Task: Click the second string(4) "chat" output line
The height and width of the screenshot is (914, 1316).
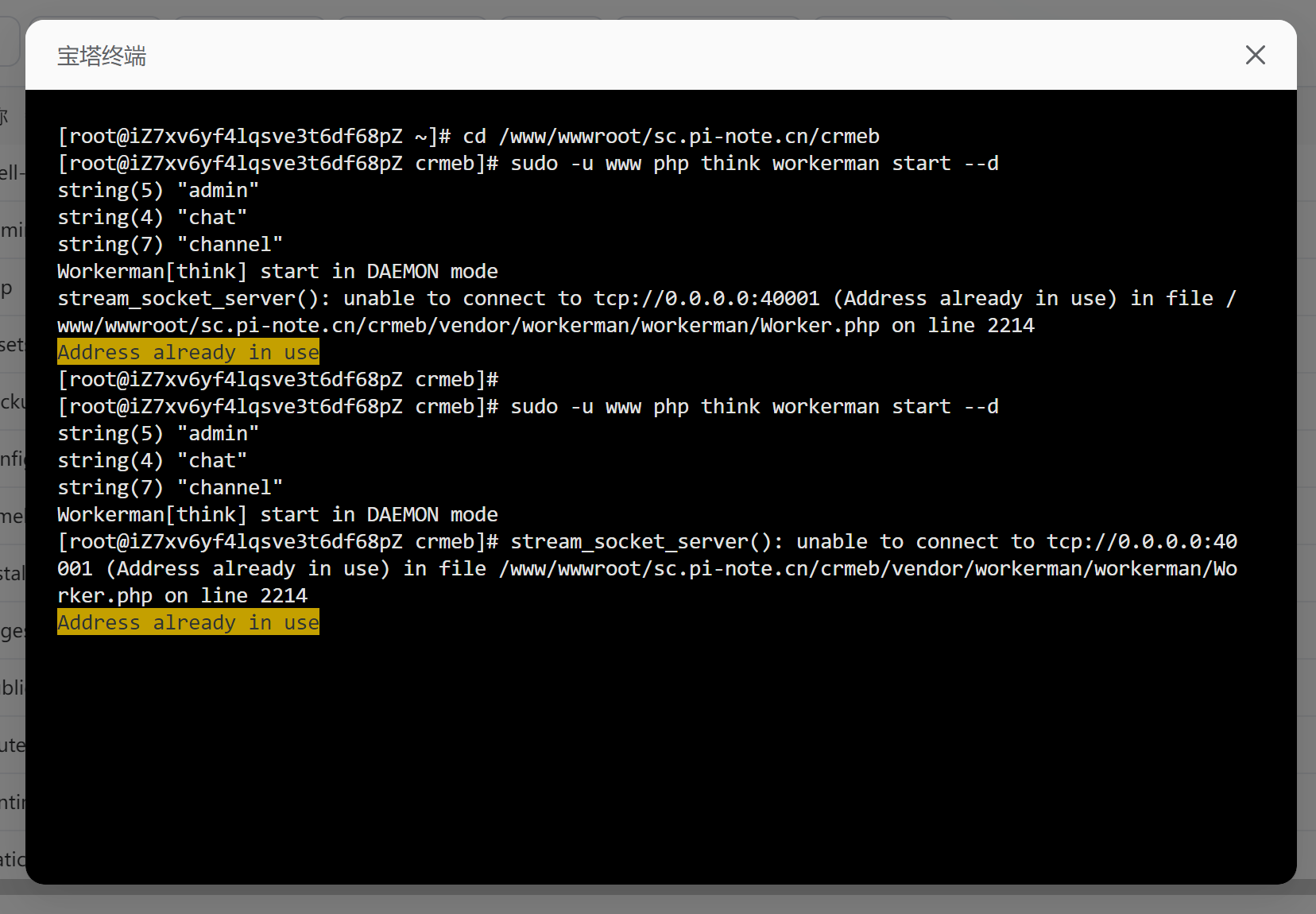Action: tap(152, 461)
